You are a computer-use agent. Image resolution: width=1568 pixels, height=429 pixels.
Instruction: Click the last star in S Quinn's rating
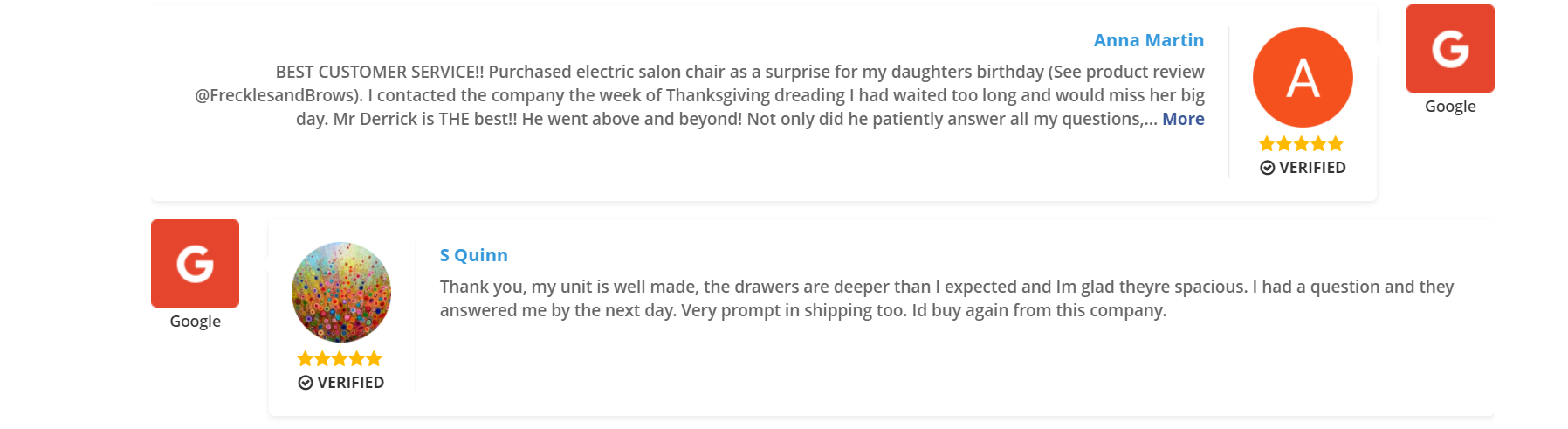click(x=375, y=358)
